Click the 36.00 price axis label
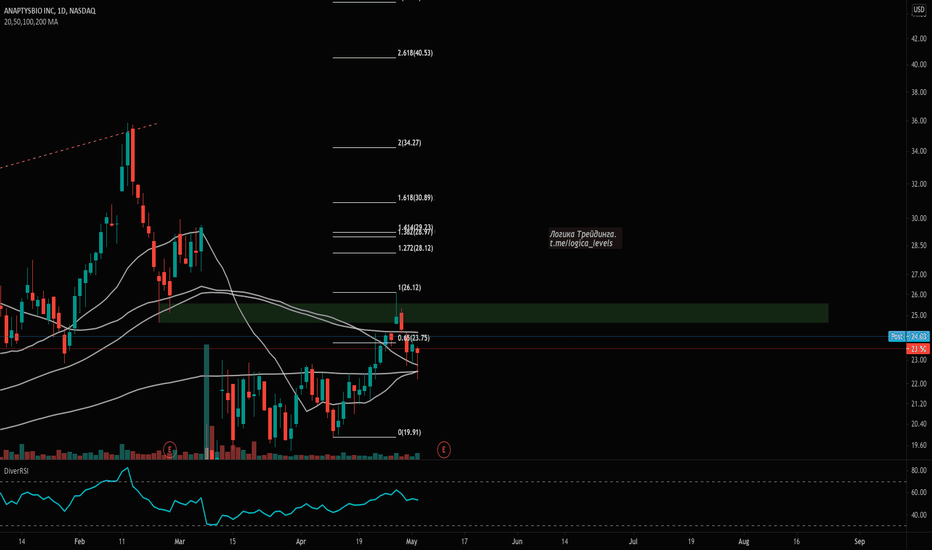The width and height of the screenshot is (932, 550). tap(919, 121)
